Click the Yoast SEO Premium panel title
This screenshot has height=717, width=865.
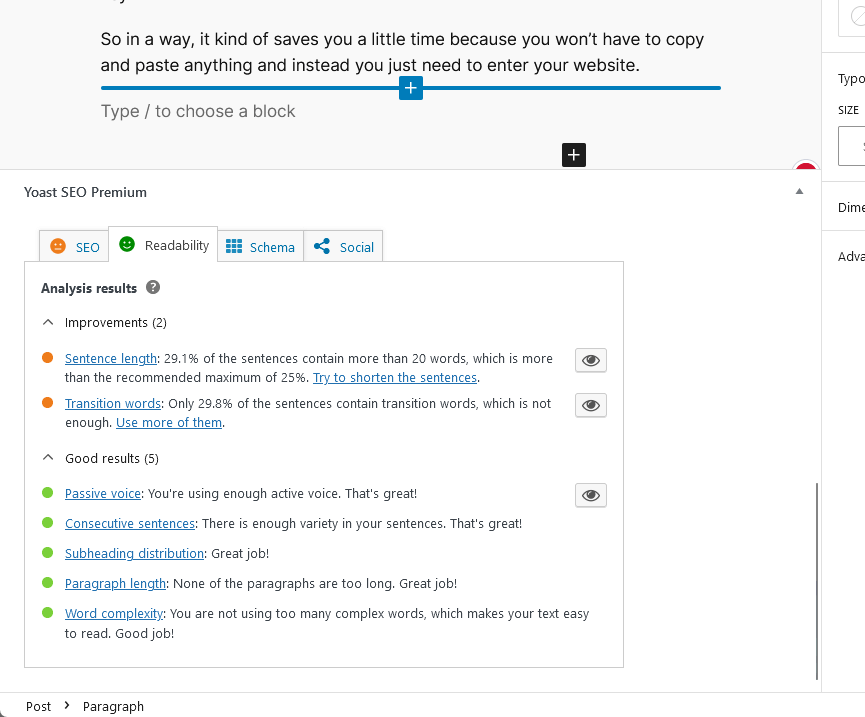point(86,192)
